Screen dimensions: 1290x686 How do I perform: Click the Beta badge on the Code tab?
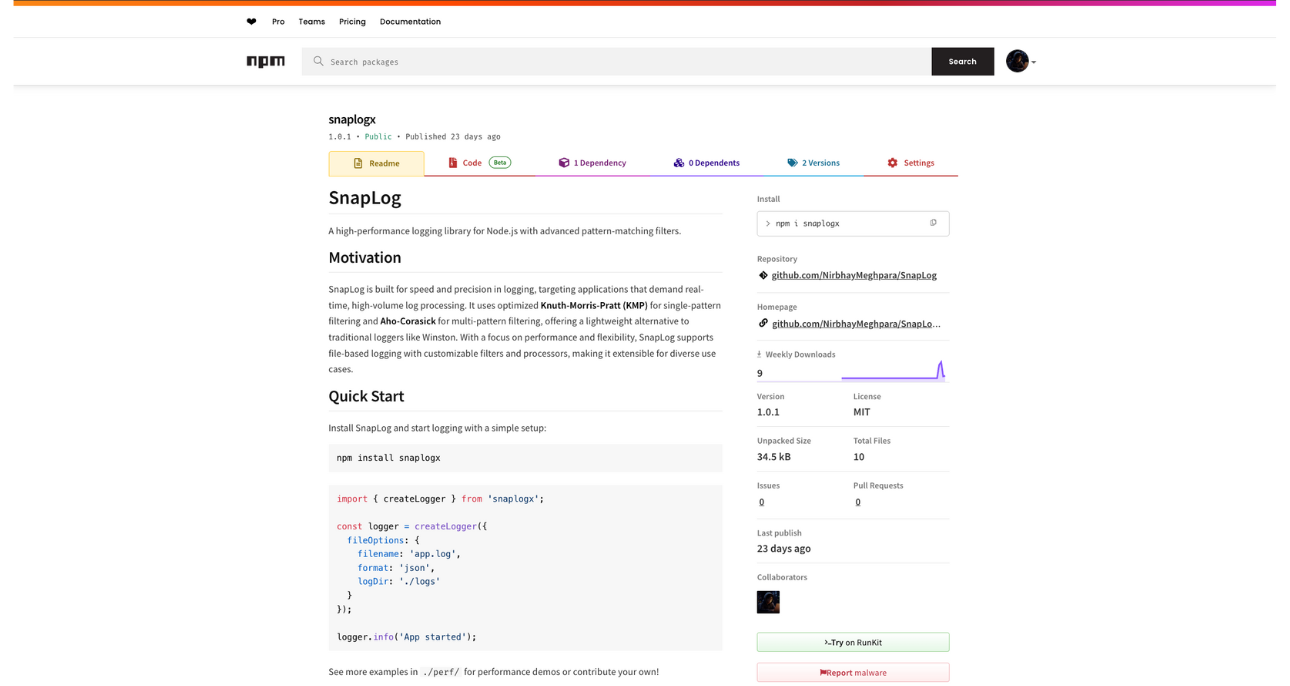pos(500,162)
